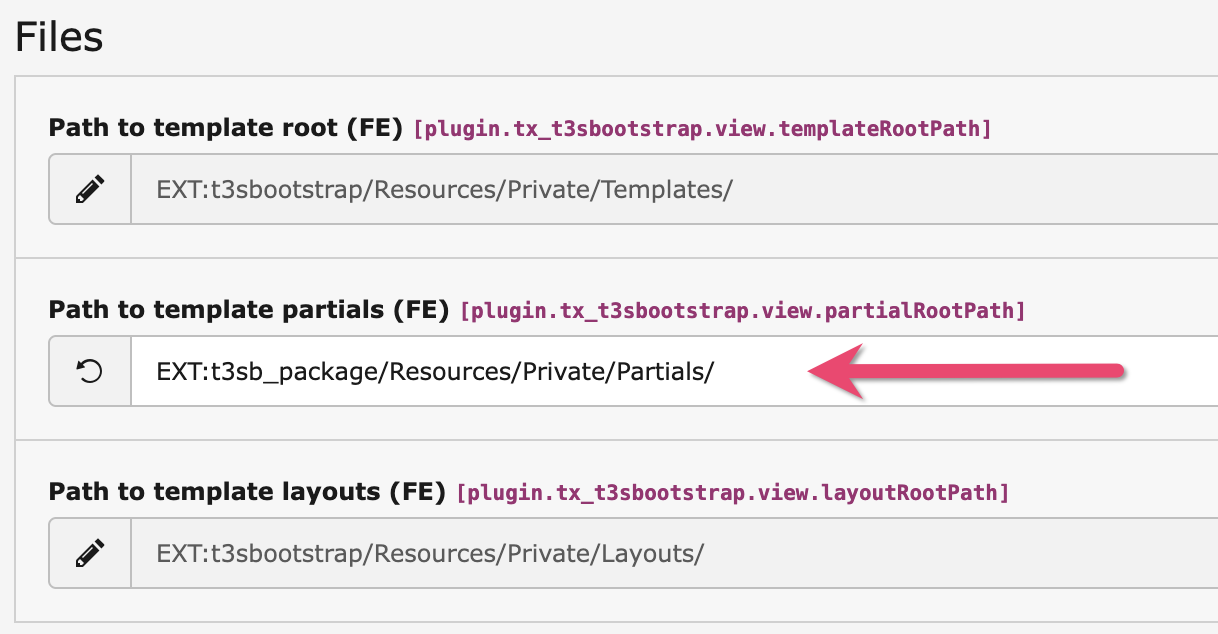
Task: Click the pencil edit icon for template layouts
Action: click(90, 552)
